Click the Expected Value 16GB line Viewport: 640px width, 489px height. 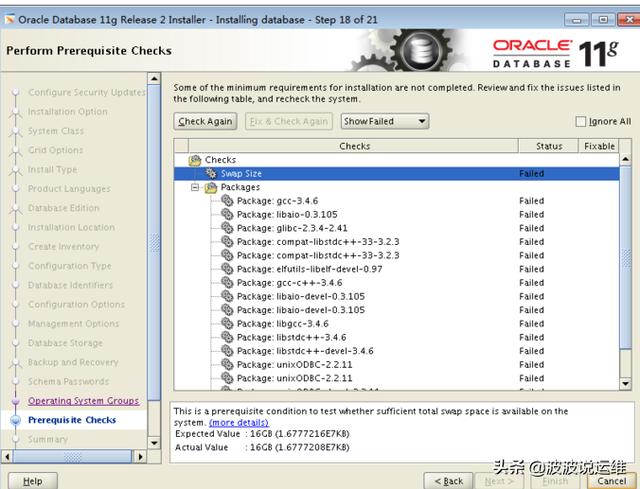[262, 433]
